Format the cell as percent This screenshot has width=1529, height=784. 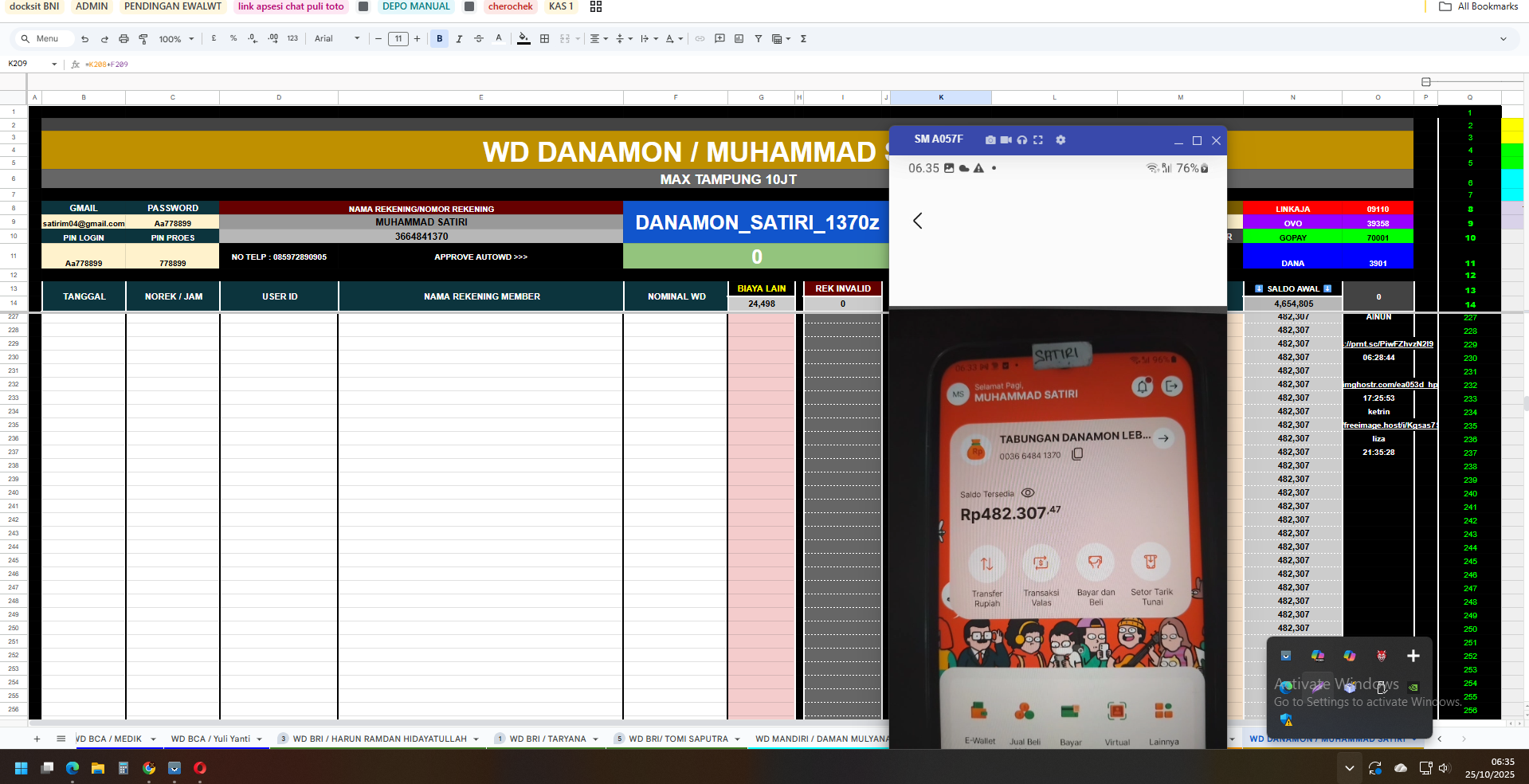click(x=233, y=38)
